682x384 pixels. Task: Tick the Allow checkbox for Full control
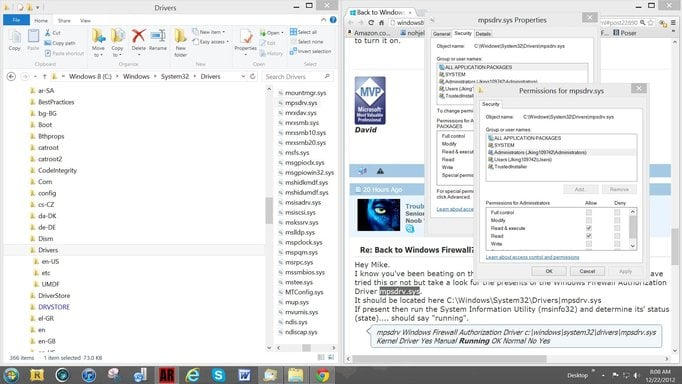pos(588,213)
